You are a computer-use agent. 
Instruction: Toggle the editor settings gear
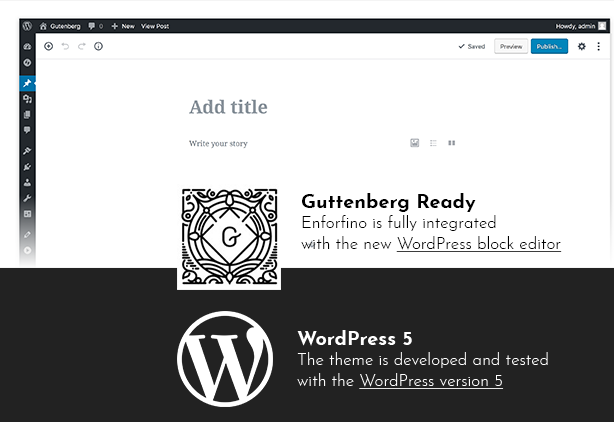(x=582, y=46)
